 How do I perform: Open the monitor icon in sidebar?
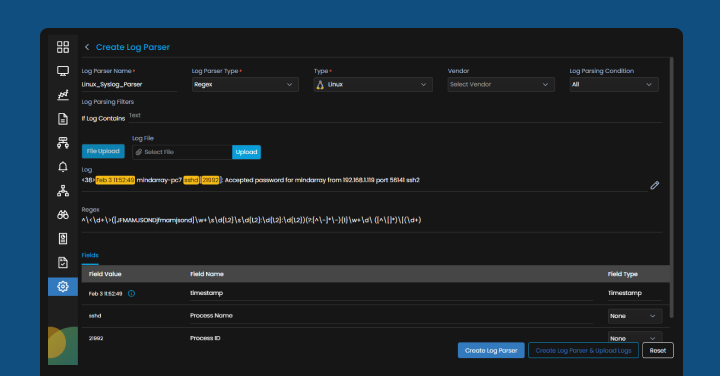(63, 71)
